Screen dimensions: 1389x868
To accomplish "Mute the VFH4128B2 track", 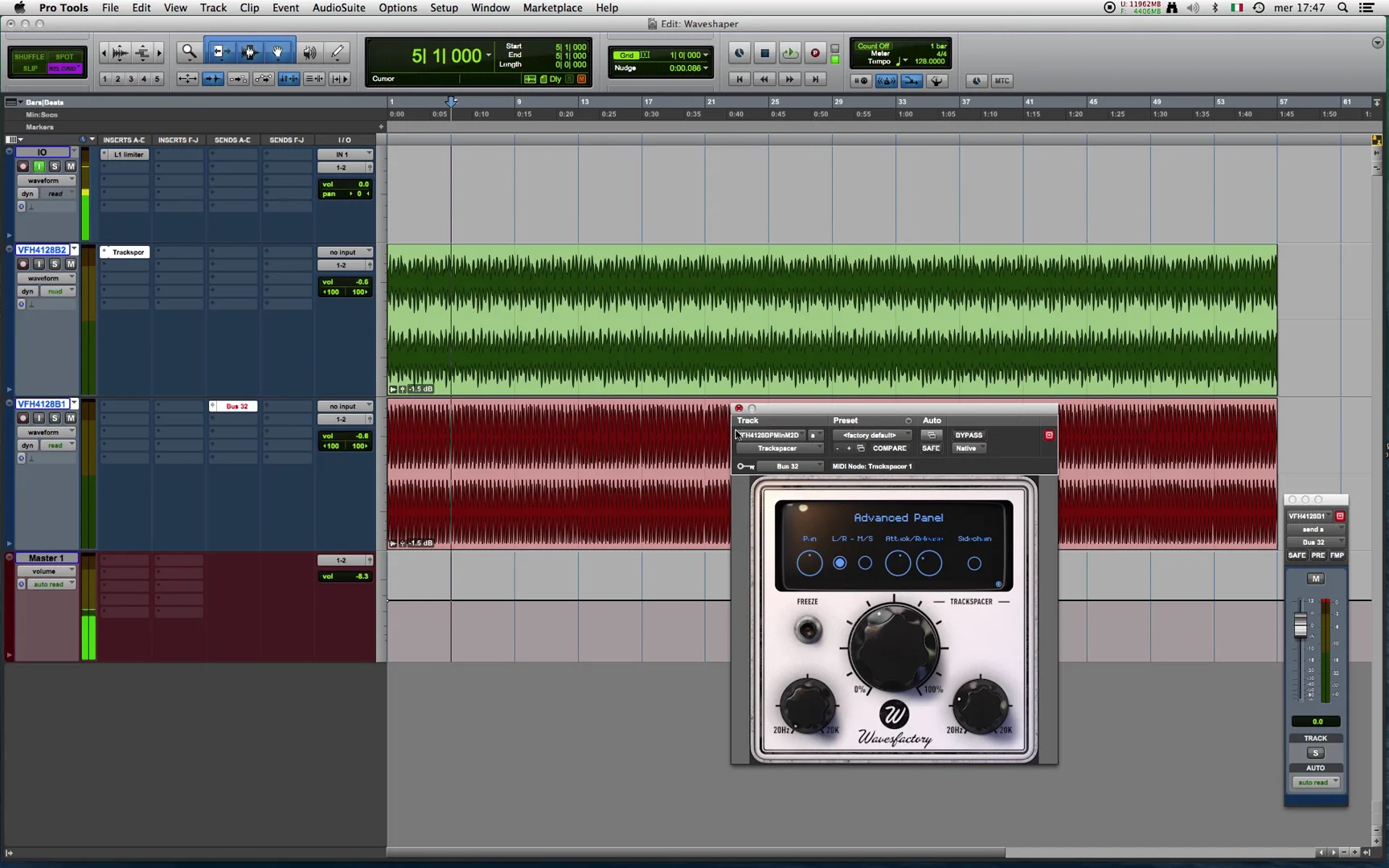I will point(71,263).
